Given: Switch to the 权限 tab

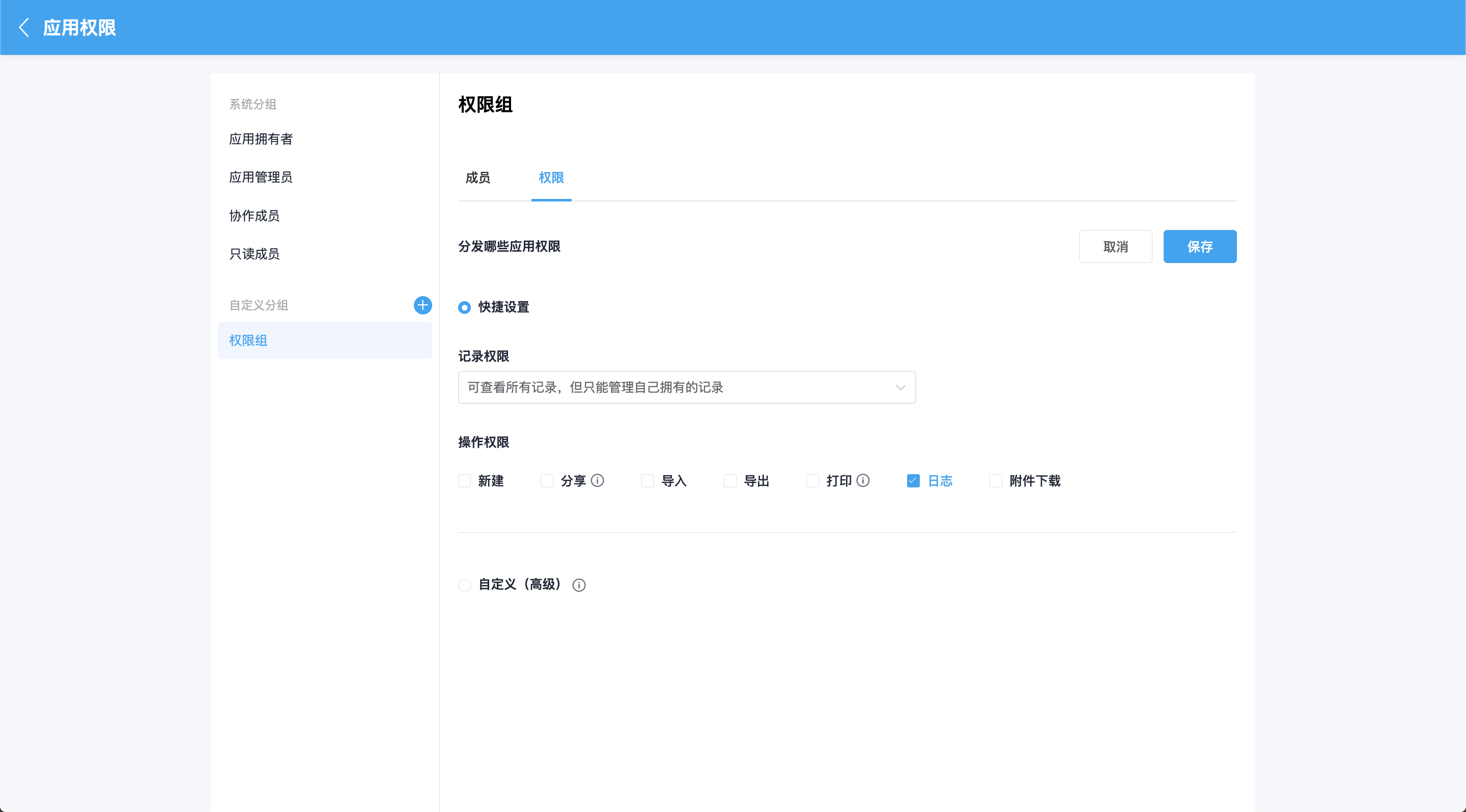Looking at the screenshot, I should tap(551, 178).
